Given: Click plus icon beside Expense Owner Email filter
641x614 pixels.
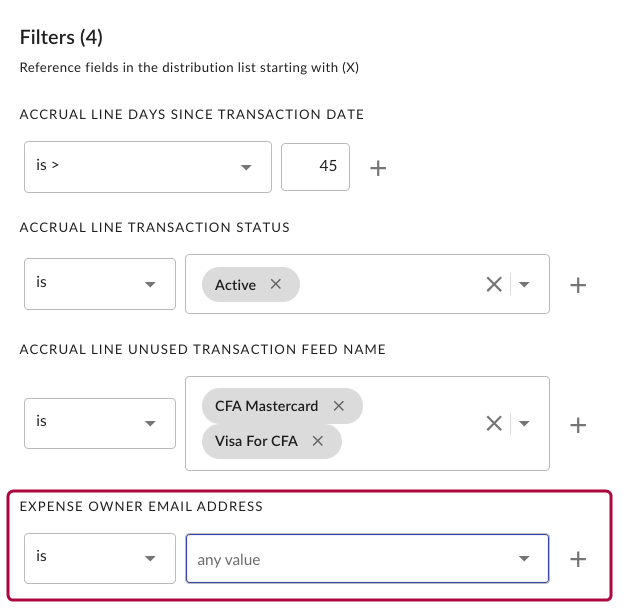Looking at the screenshot, I should tap(577, 559).
